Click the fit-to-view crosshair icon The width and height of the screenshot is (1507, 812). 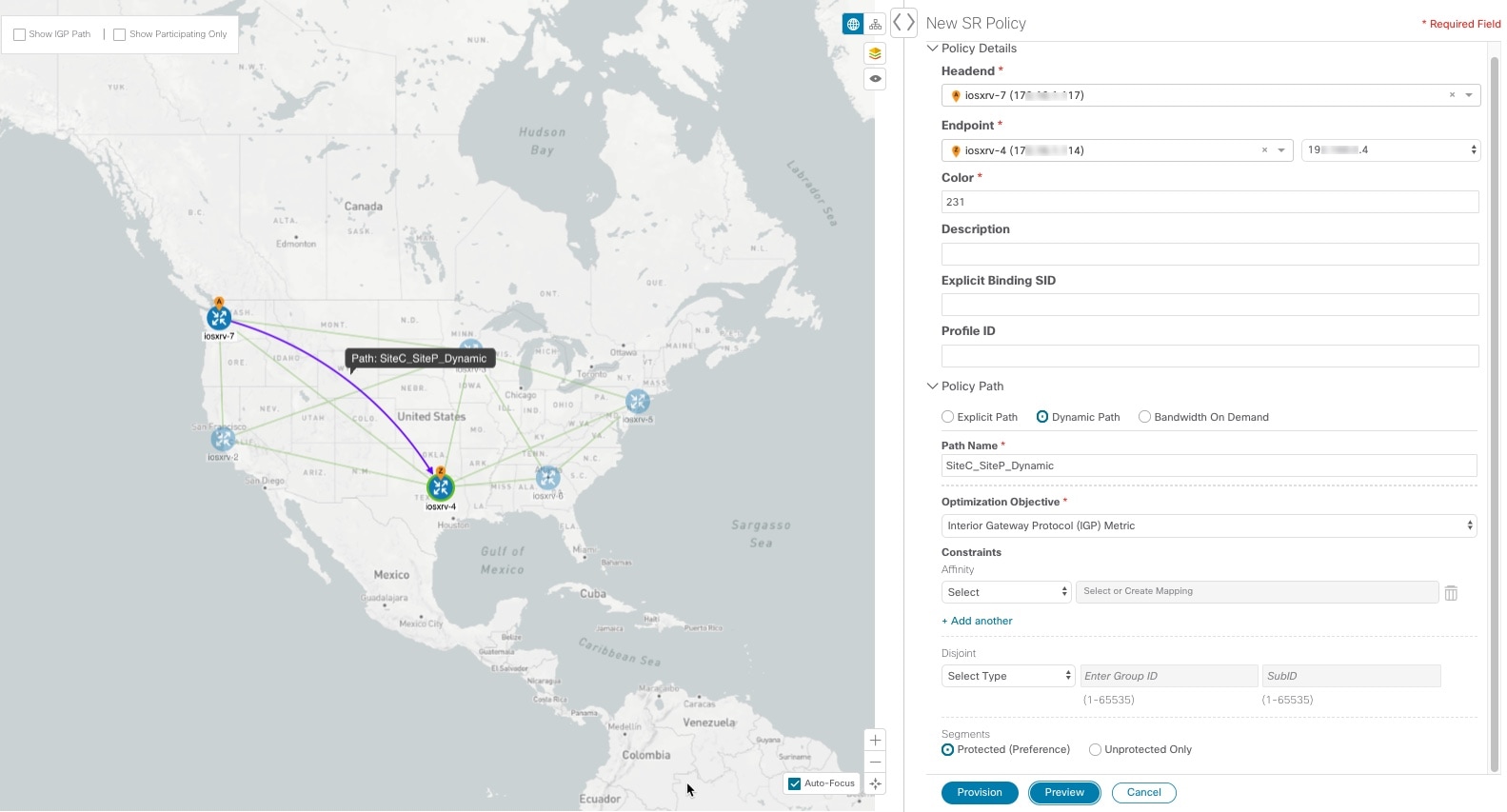[x=875, y=783]
